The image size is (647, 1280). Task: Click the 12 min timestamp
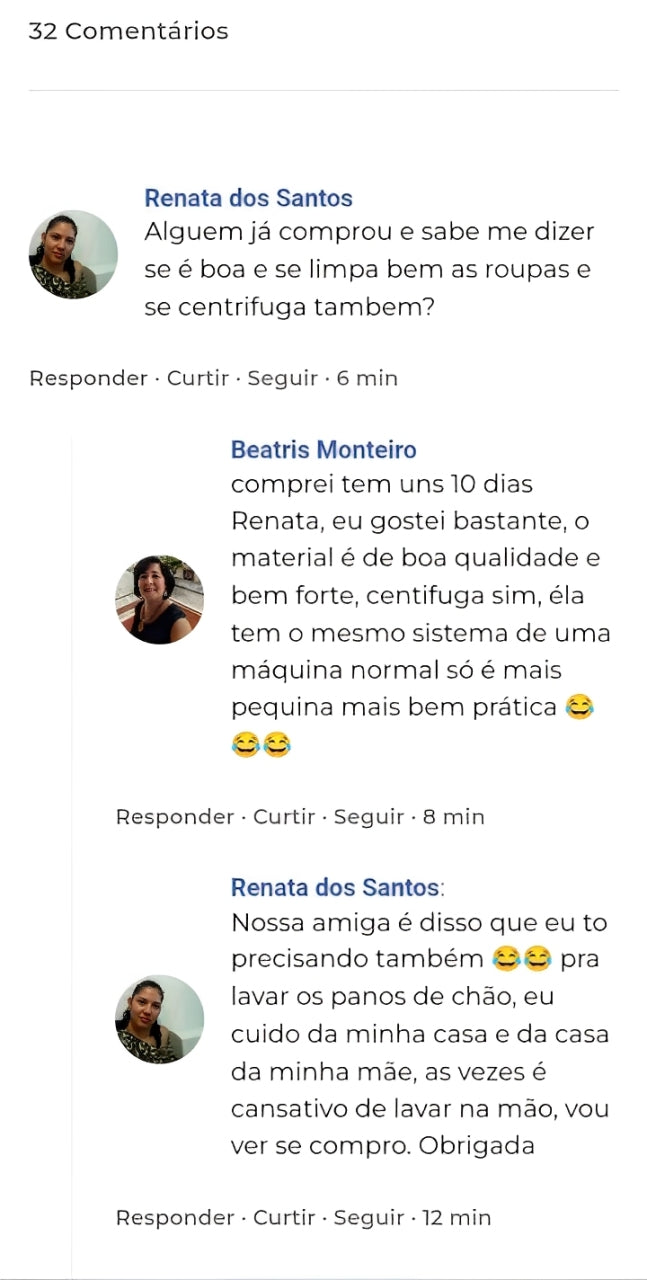tap(456, 1217)
